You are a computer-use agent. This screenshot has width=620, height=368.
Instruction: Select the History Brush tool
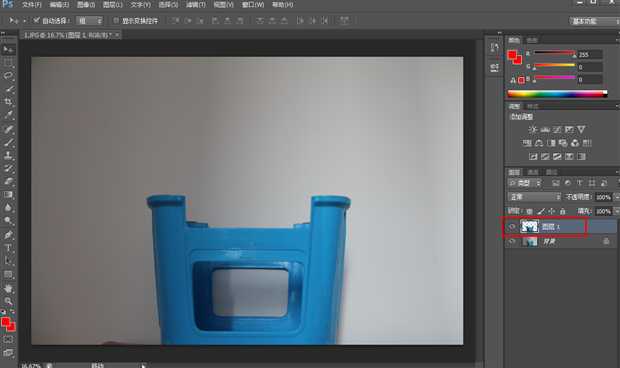8,168
